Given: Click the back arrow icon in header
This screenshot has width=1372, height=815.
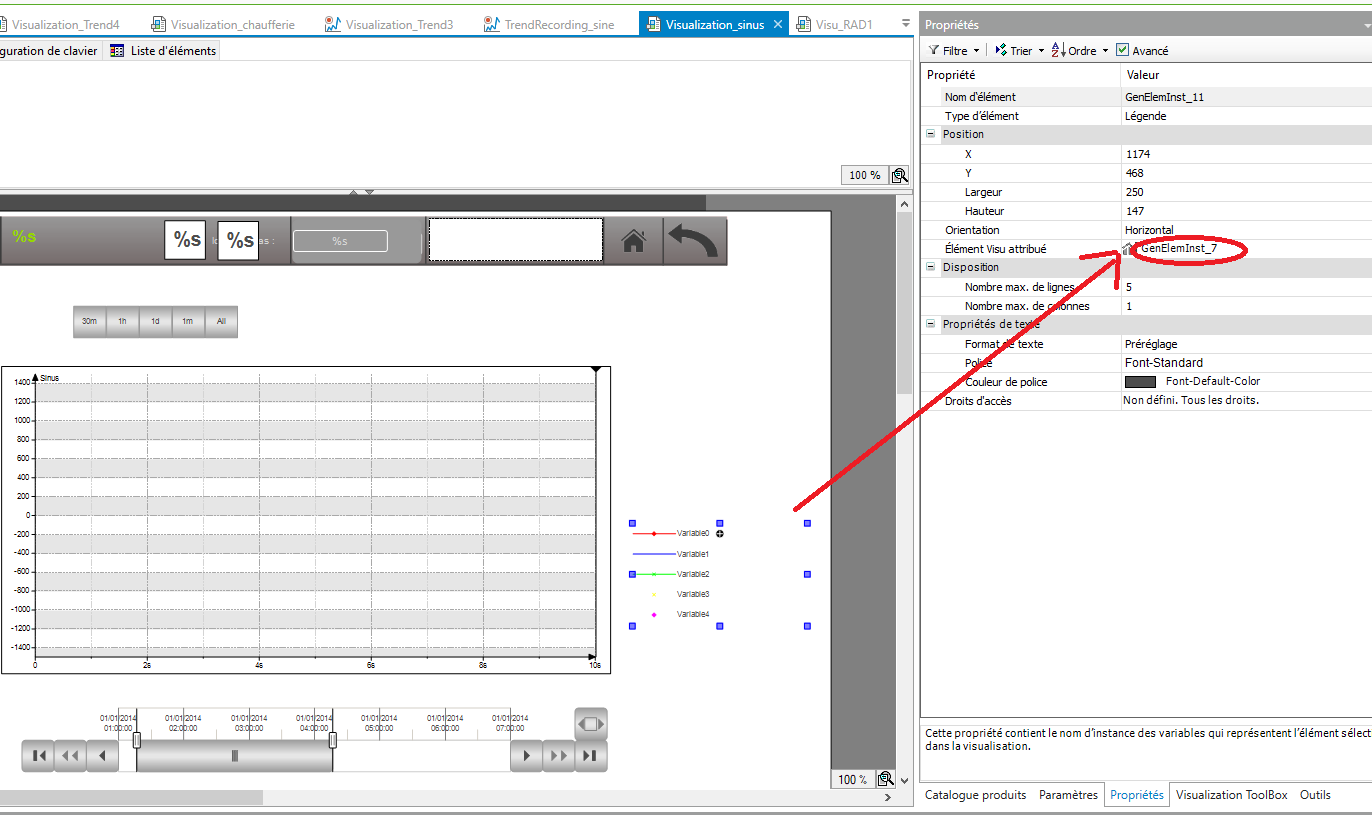Looking at the screenshot, I should coord(694,241).
